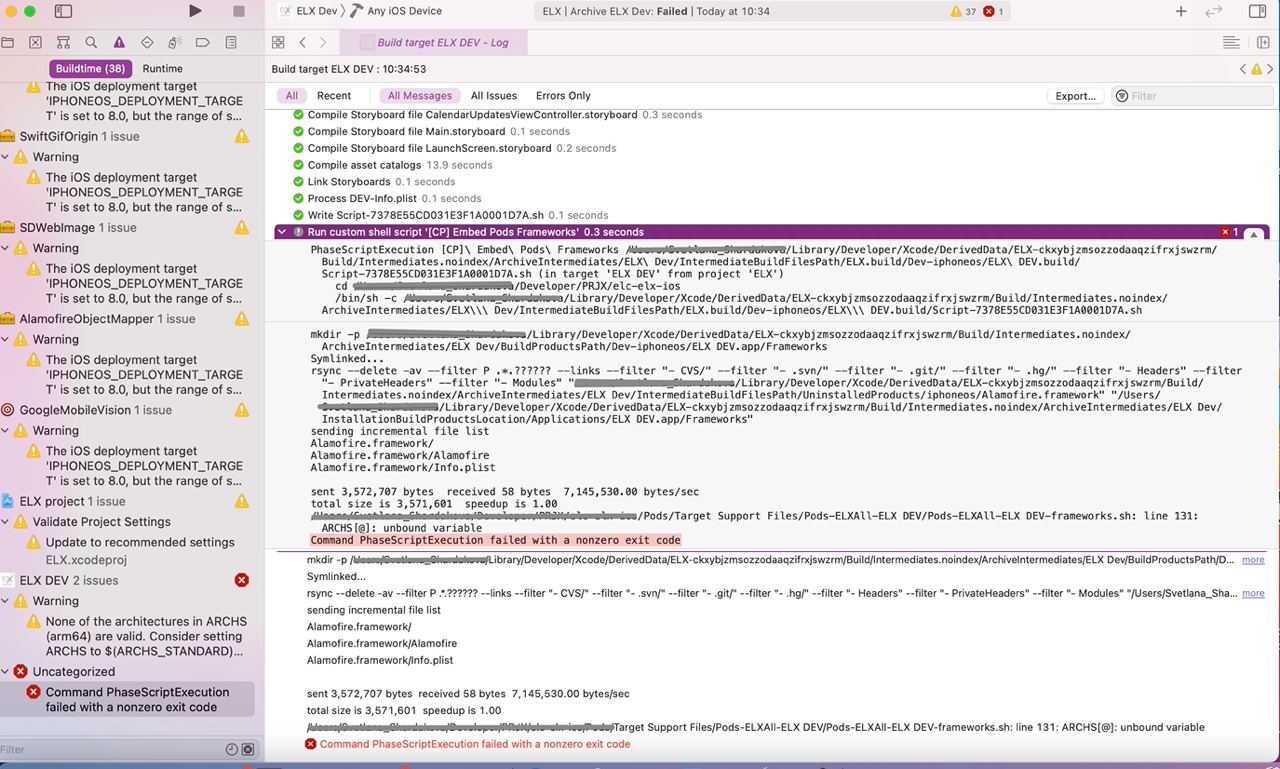The image size is (1280, 769).
Task: Open the Project navigator folder icon
Action: click(8, 43)
